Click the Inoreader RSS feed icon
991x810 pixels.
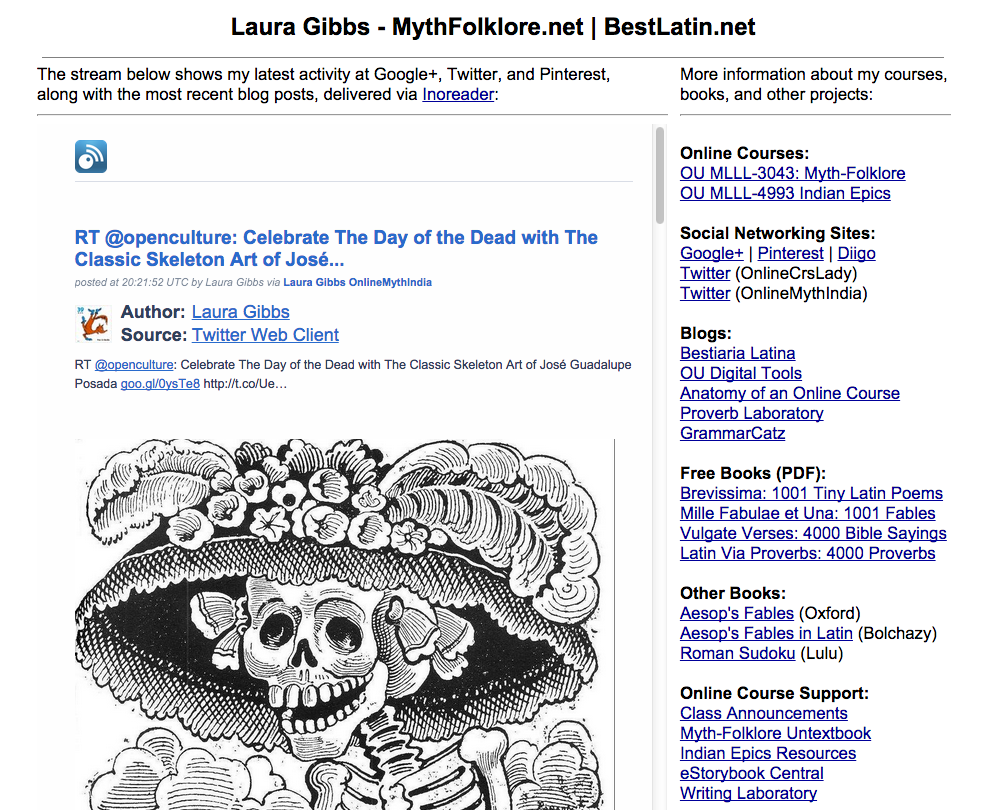tap(91, 157)
